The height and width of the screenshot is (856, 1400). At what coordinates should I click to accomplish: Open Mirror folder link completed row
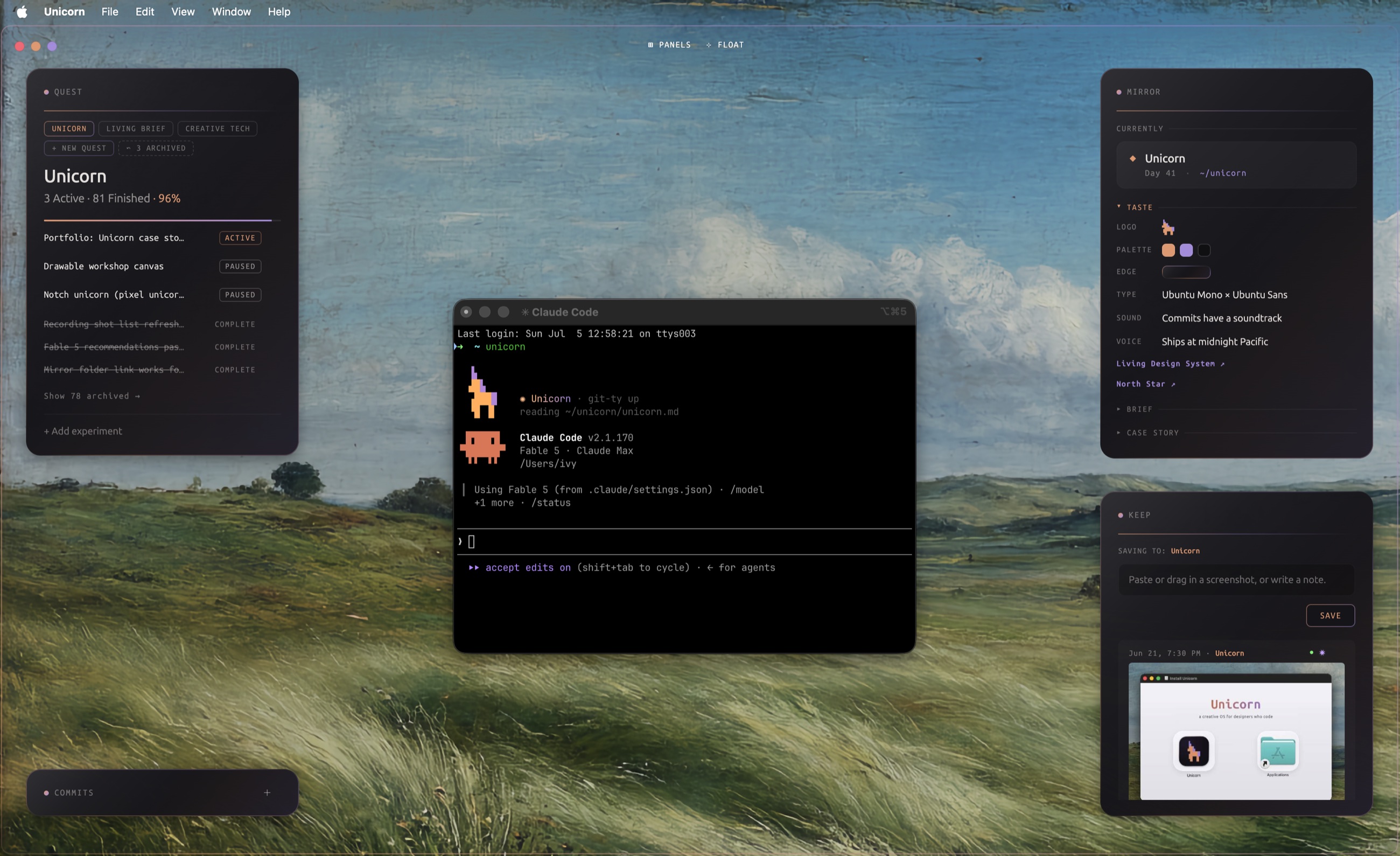click(114, 370)
